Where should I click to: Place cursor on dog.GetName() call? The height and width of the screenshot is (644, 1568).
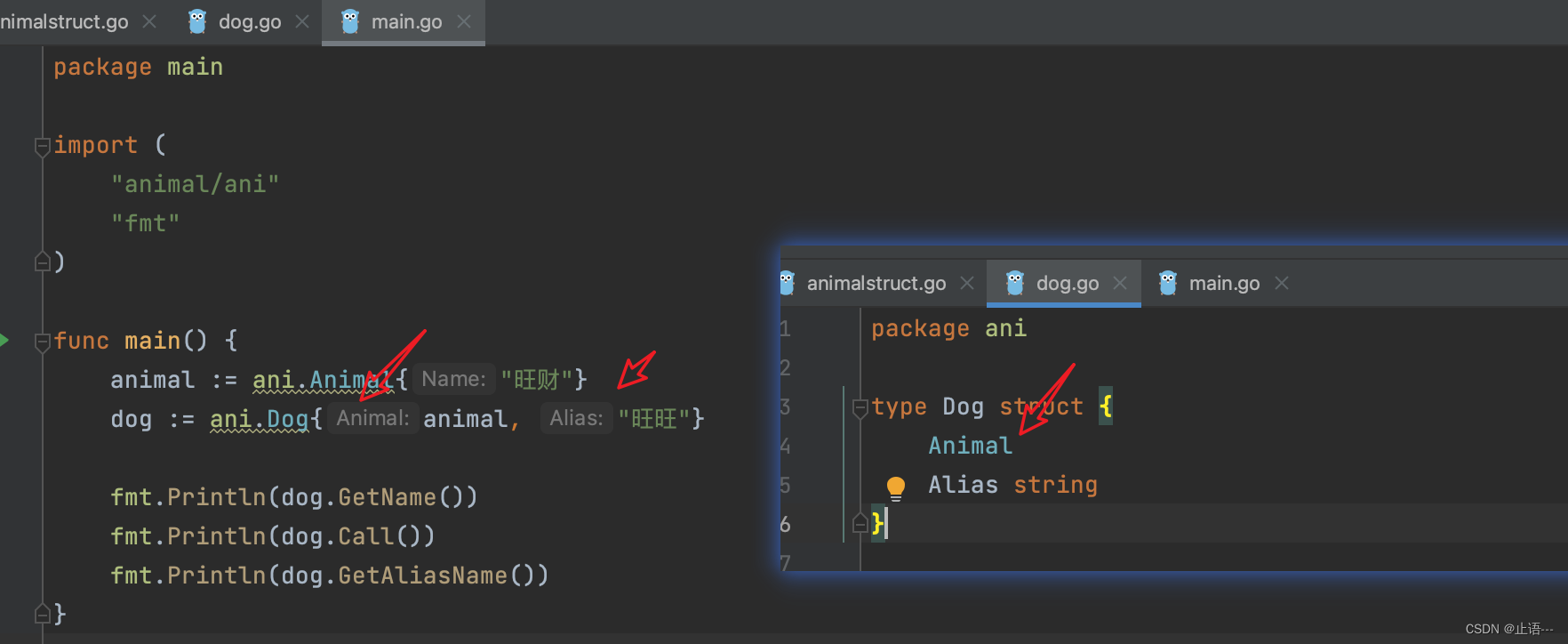(x=380, y=497)
